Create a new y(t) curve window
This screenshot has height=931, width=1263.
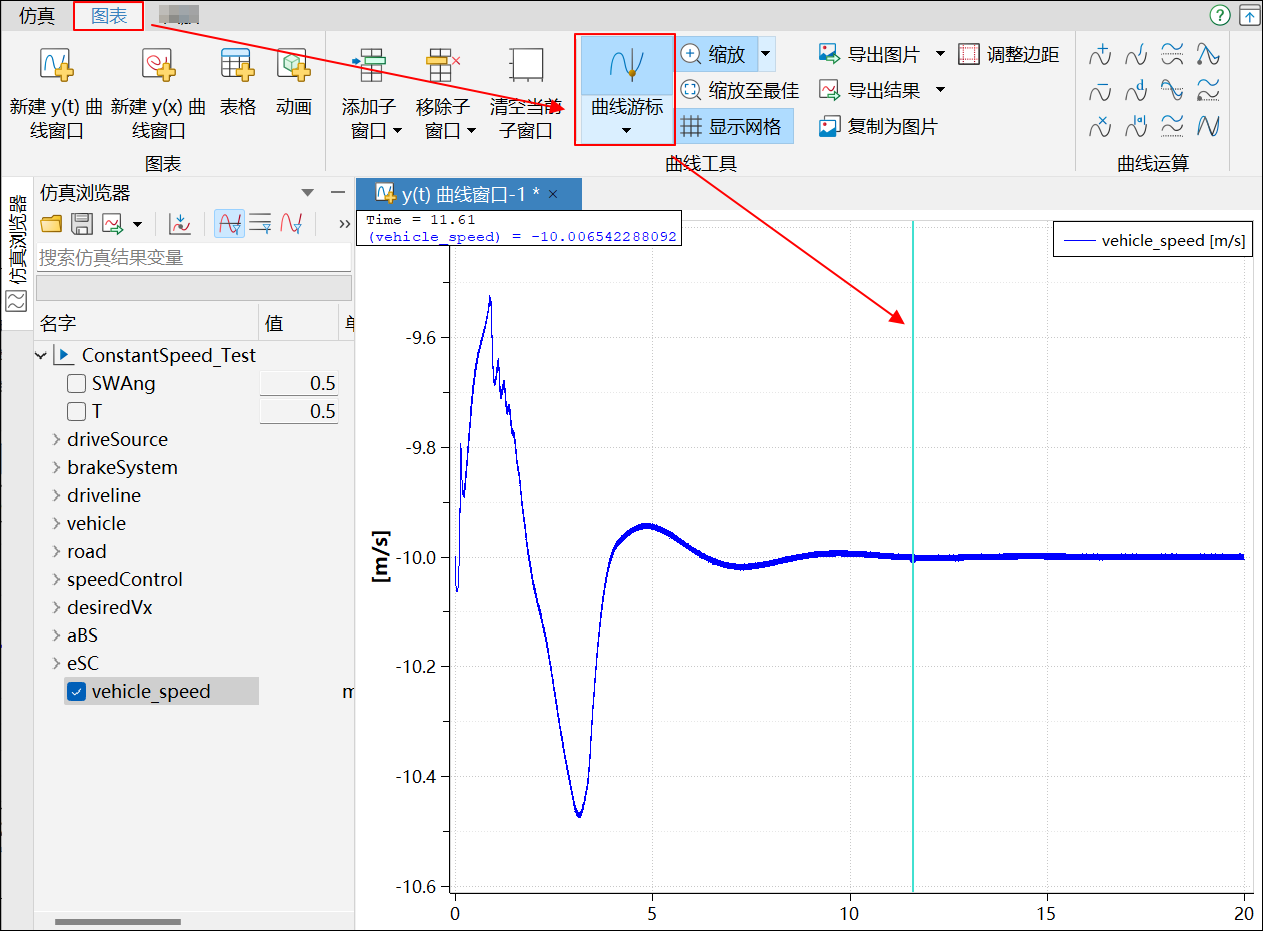point(56,88)
